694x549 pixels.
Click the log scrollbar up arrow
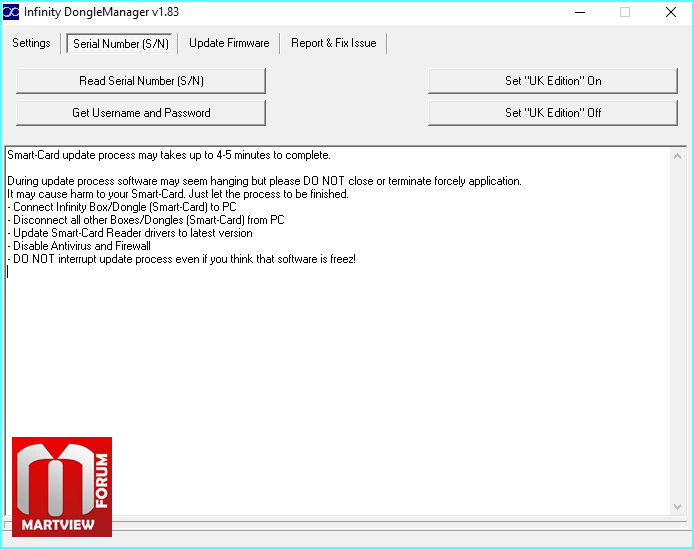(x=677, y=156)
